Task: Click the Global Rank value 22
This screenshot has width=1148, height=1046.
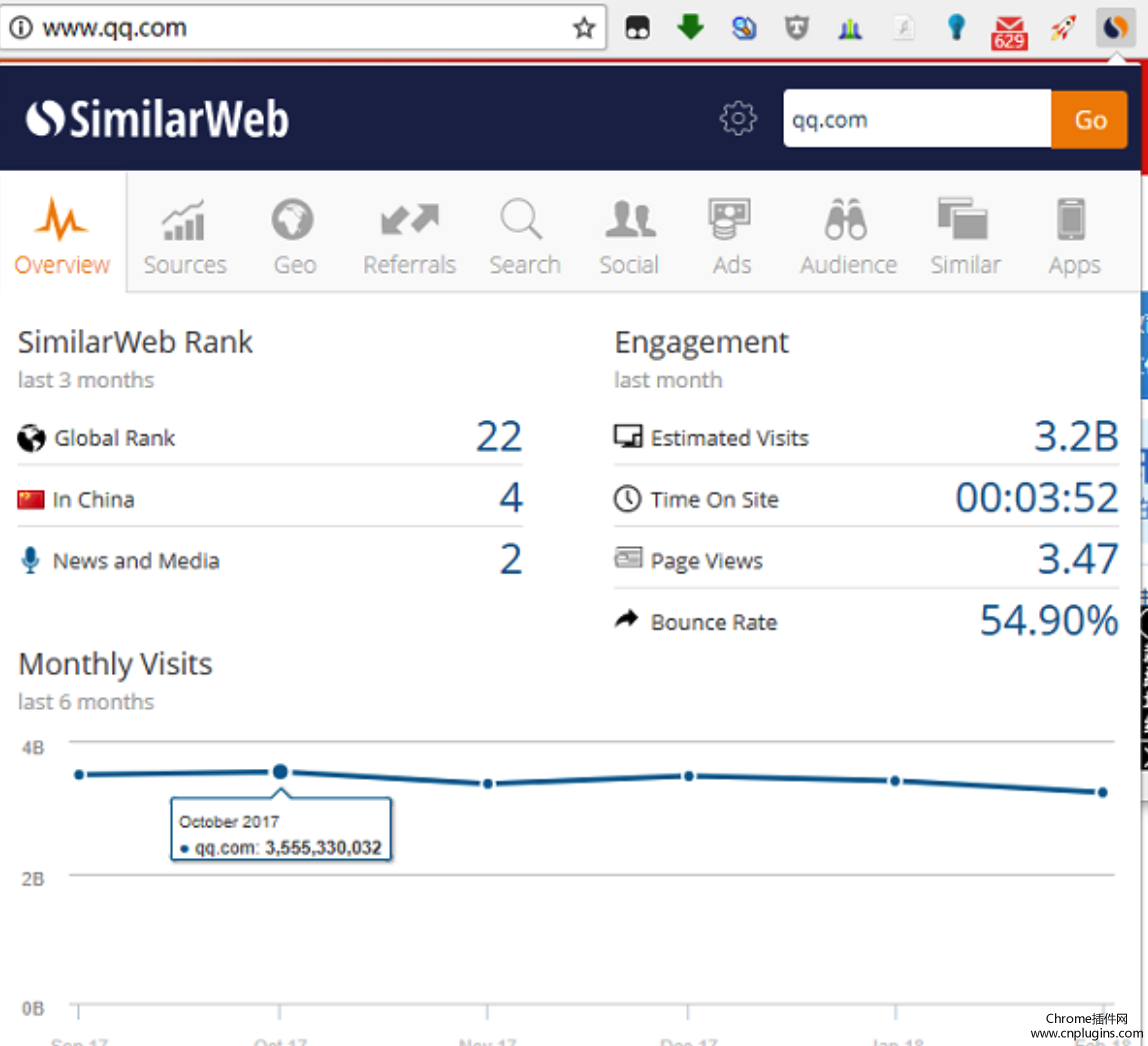Action: (x=499, y=436)
